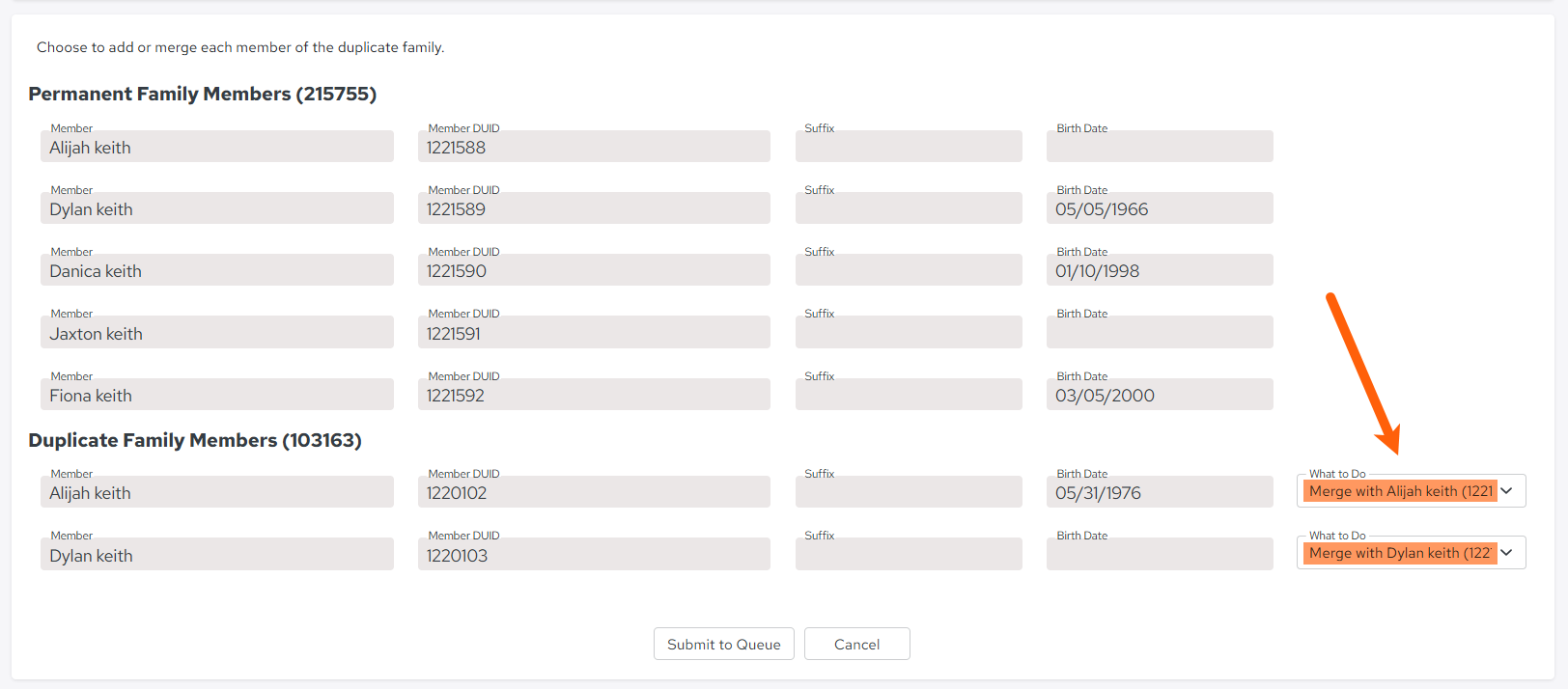Click duplicate Member DUID field 1220102
The image size is (1568, 689).
coord(594,492)
